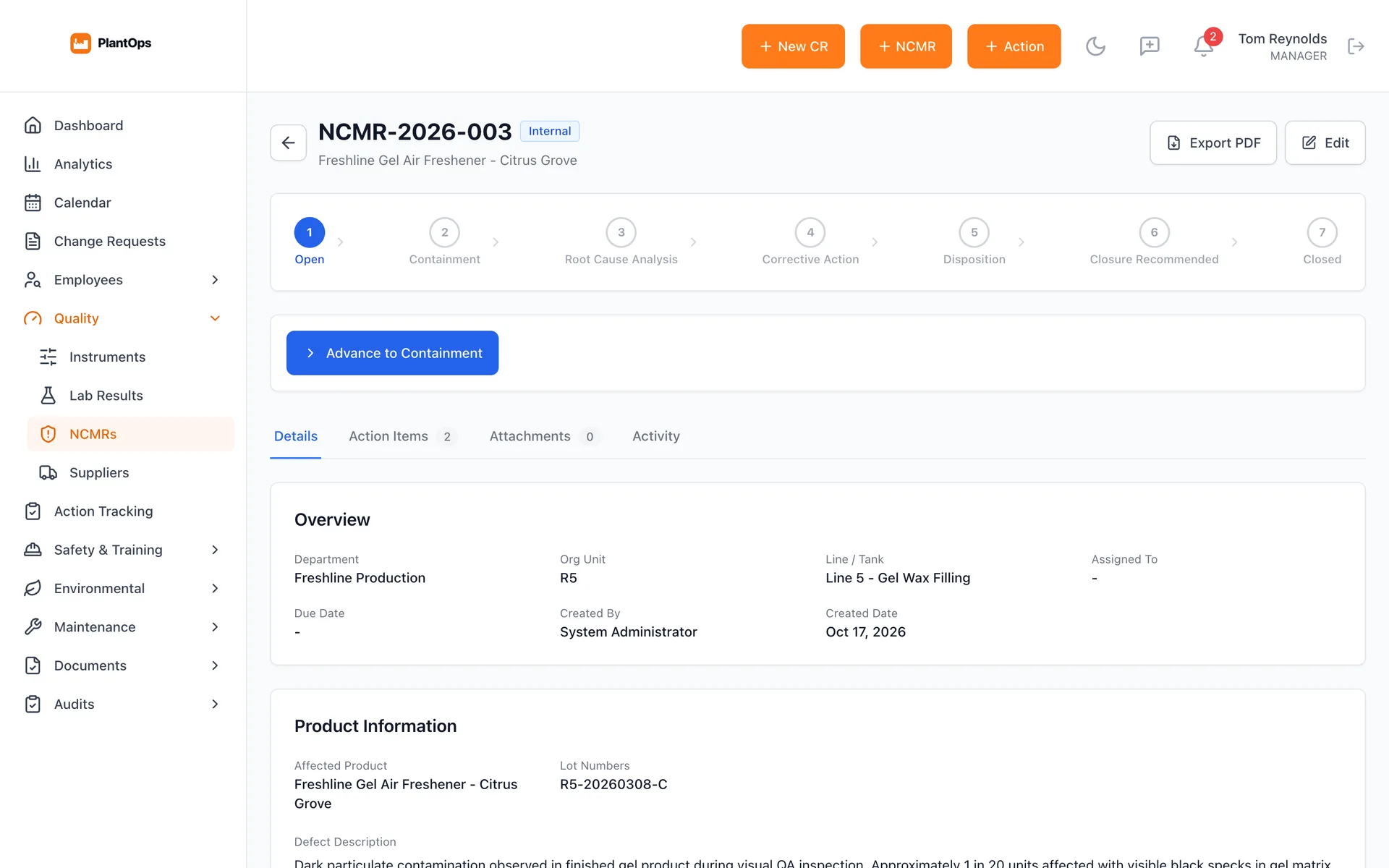Click Advance to Containment

click(x=392, y=353)
